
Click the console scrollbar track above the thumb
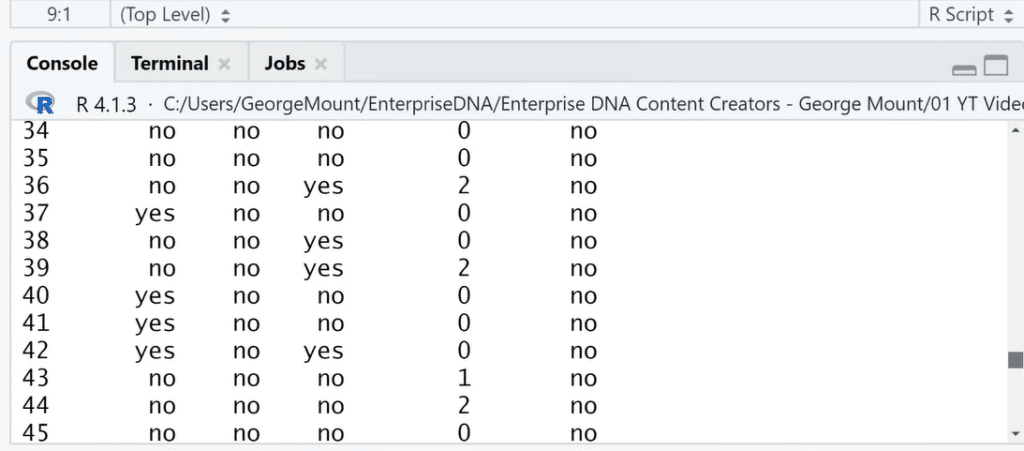[x=1016, y=243]
